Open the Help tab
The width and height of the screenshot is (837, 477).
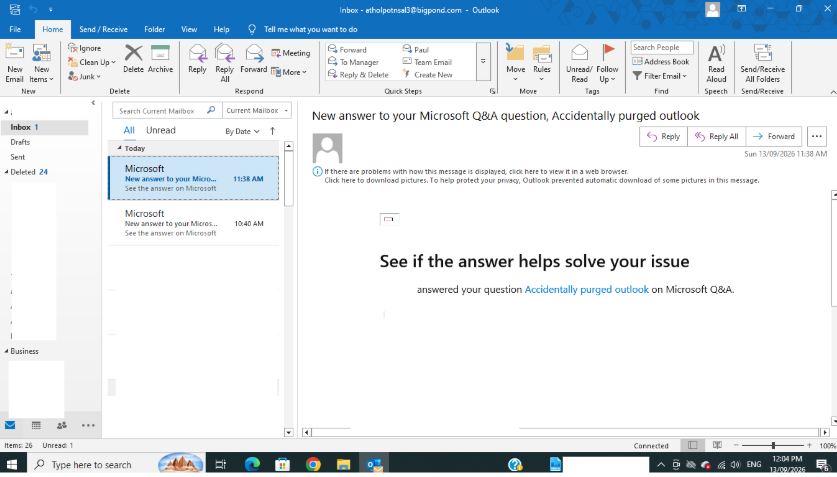(x=222, y=29)
